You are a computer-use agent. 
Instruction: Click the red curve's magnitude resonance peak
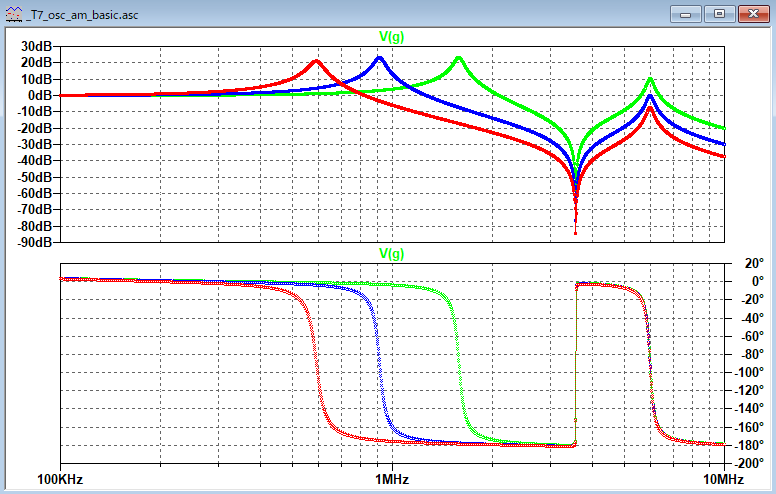tap(316, 61)
